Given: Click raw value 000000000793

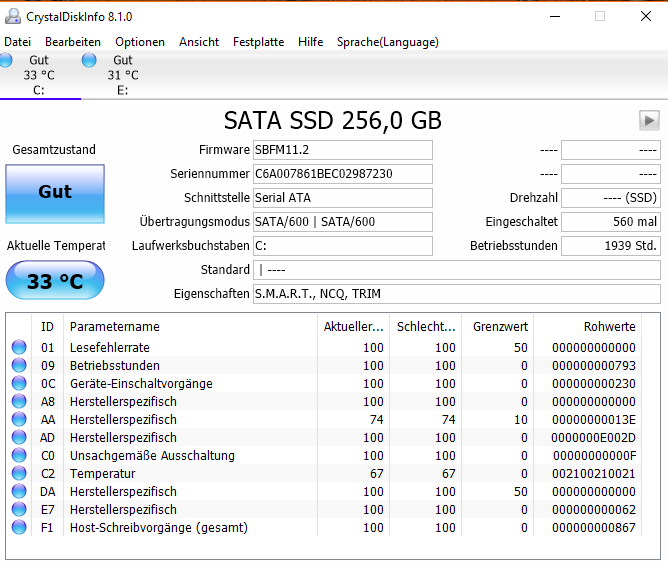Looking at the screenshot, I should (x=594, y=366).
